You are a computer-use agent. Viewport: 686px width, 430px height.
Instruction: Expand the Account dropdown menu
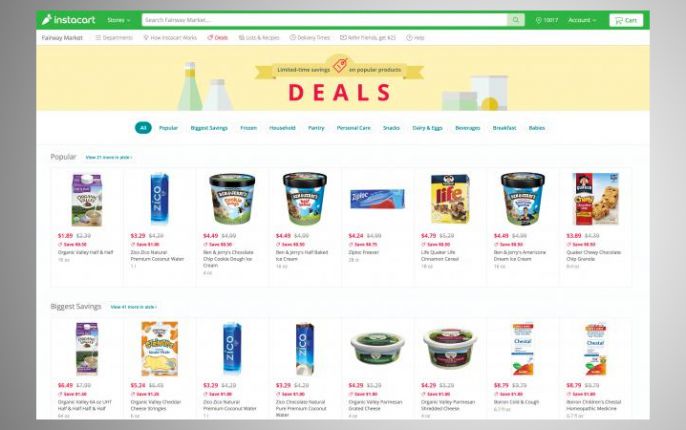(x=582, y=20)
